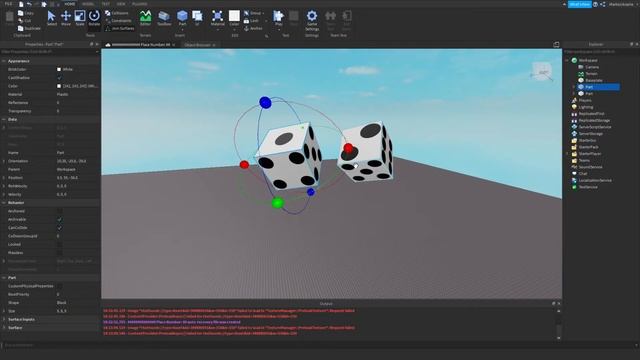Switch to the Object Browser tab
The height and width of the screenshot is (360, 640).
(x=198, y=45)
